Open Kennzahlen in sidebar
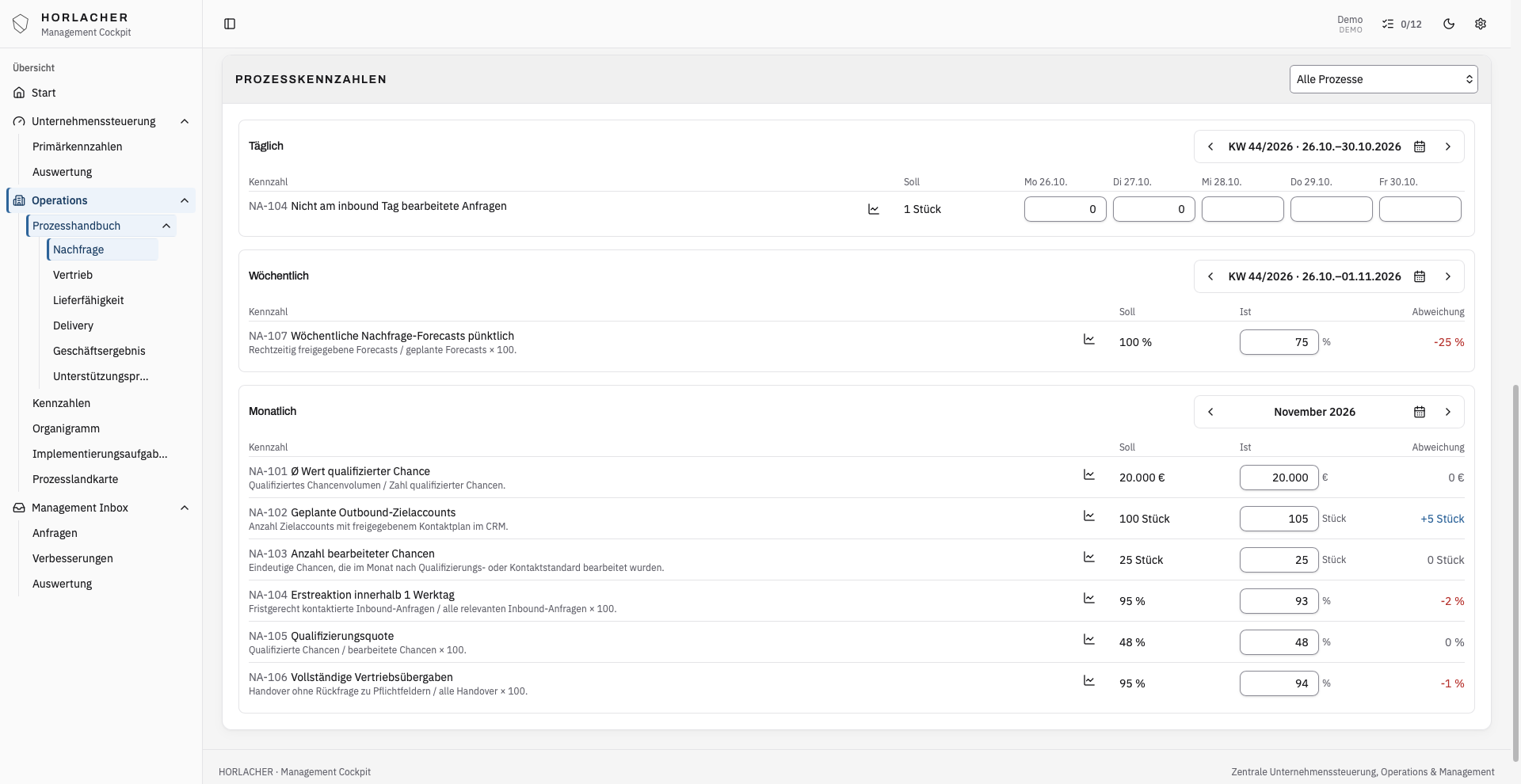Image resolution: width=1521 pixels, height=784 pixels. coord(62,403)
